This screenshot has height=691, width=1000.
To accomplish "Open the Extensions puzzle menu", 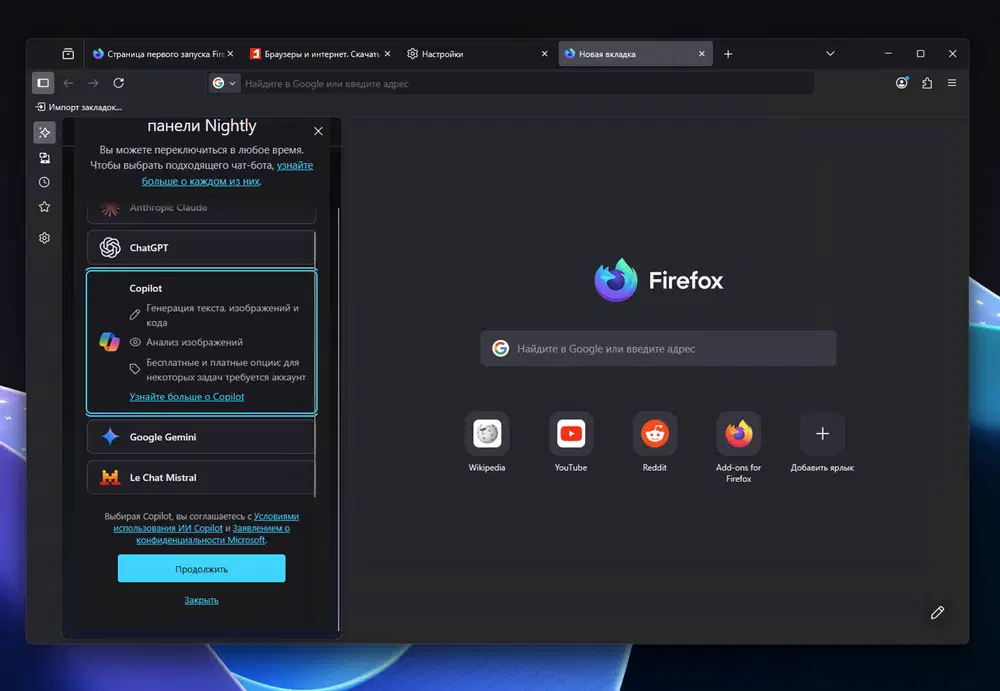I will click(x=927, y=83).
